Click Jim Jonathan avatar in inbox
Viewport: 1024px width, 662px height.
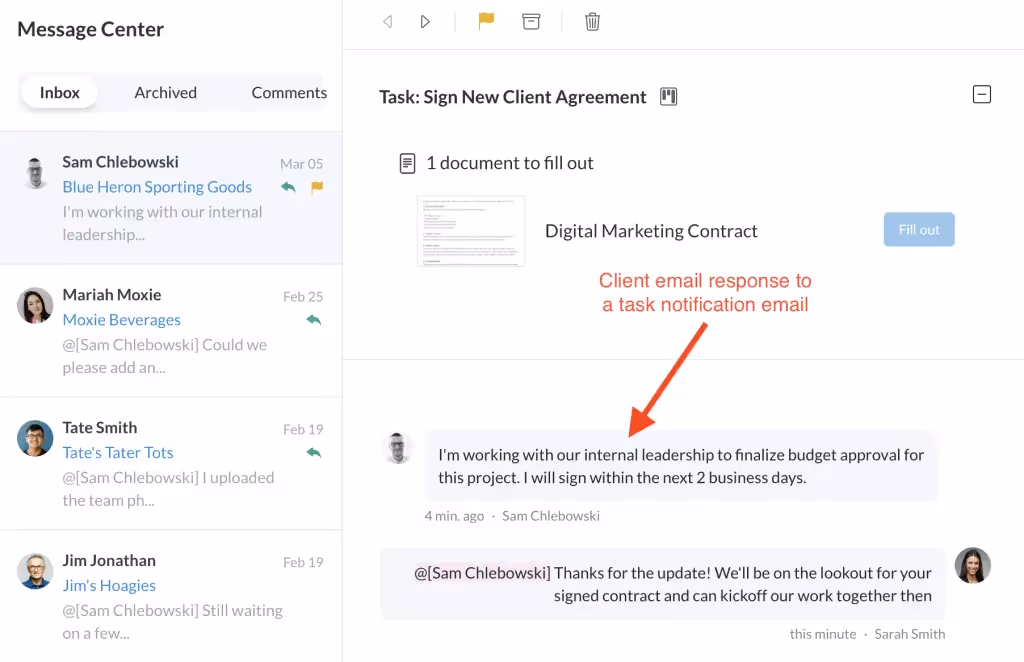(x=35, y=571)
